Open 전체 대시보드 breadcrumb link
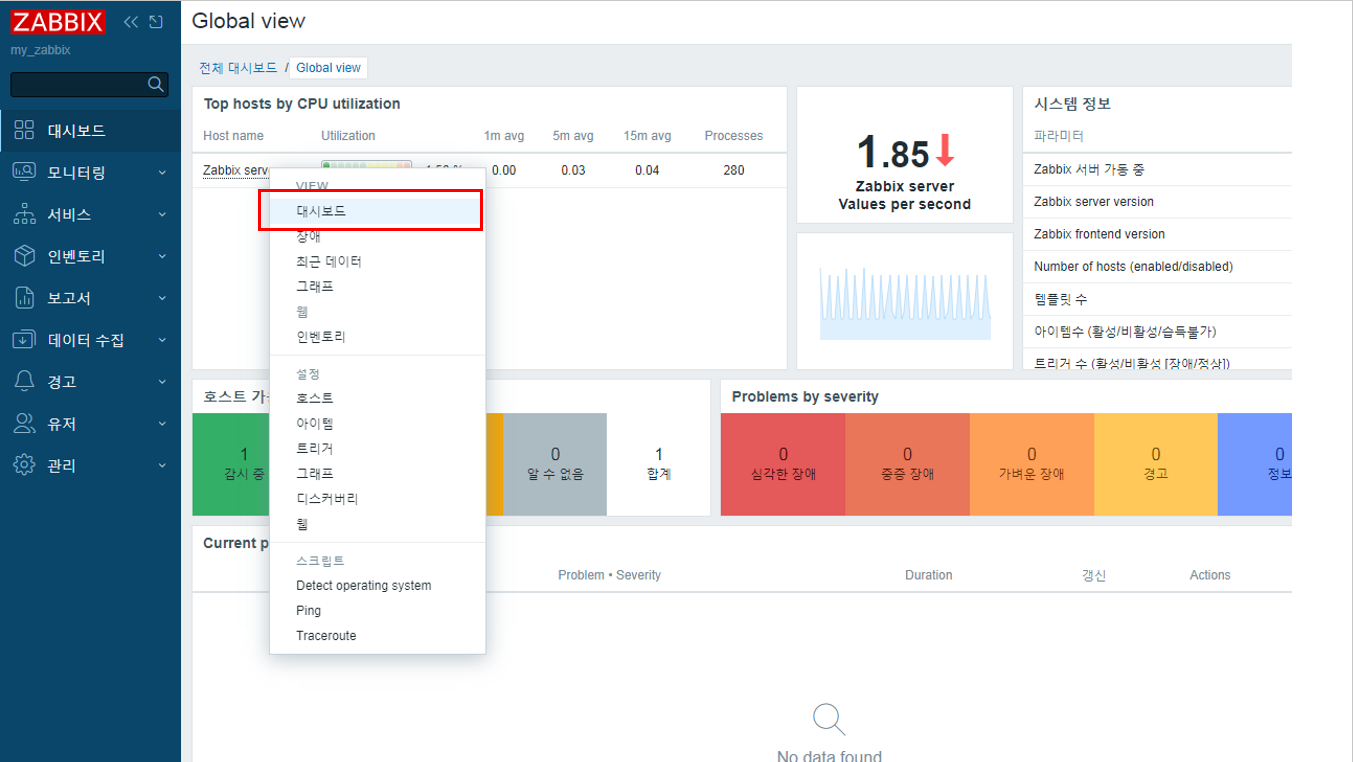 tap(238, 68)
